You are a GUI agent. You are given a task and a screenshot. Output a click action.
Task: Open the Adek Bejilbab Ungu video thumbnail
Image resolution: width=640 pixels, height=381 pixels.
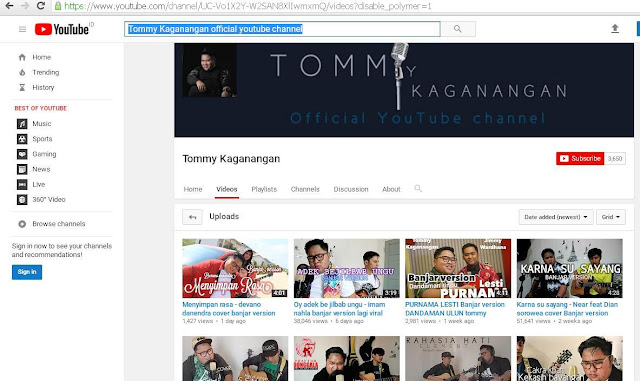tap(347, 268)
